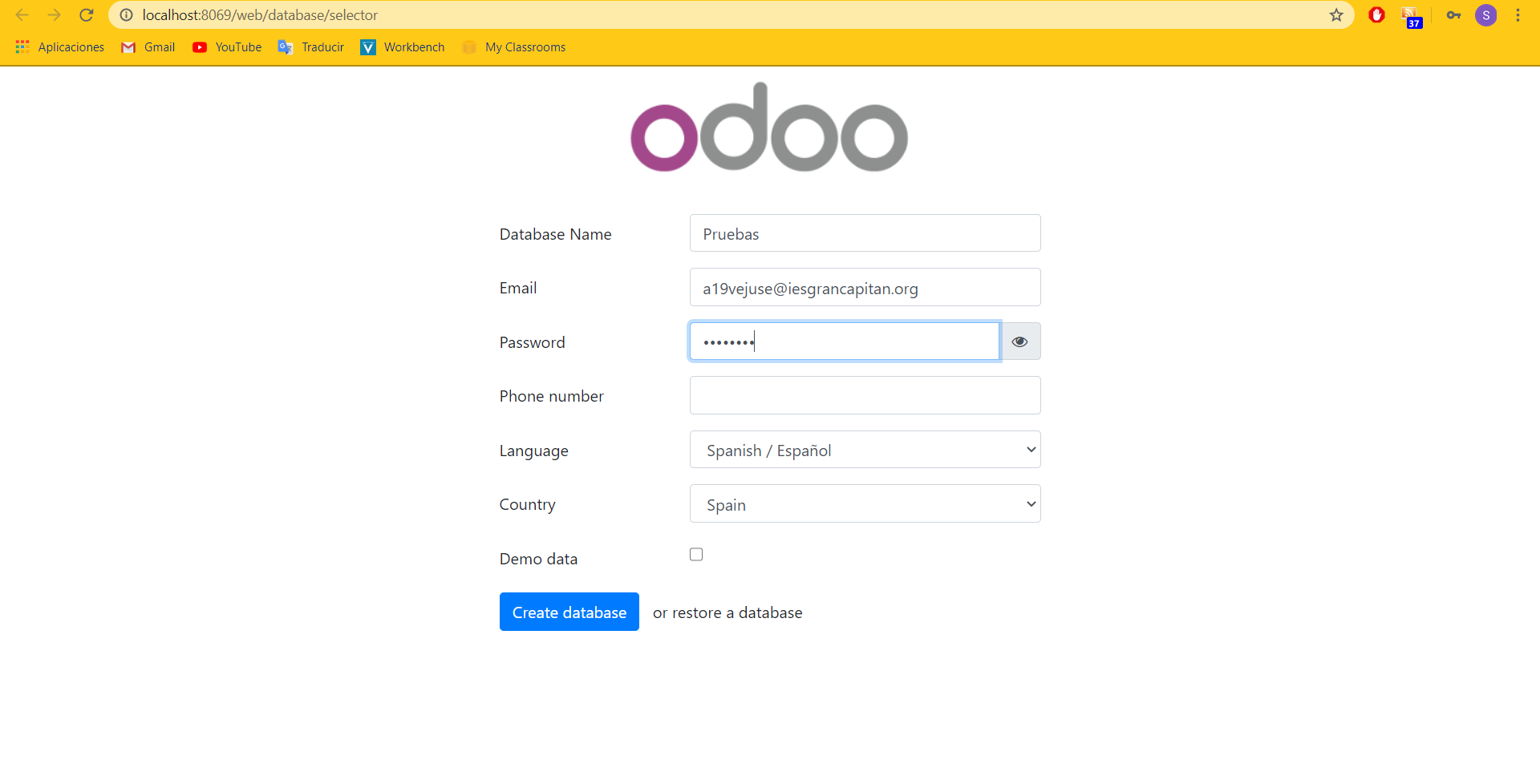1540x784 pixels.
Task: Open saved passwords key icon
Action: (x=1453, y=15)
